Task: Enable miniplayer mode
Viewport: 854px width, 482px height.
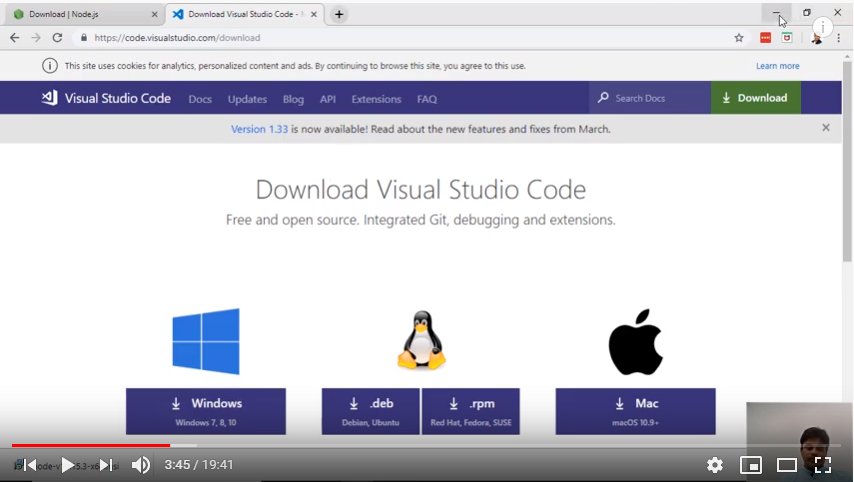Action: 750,465
